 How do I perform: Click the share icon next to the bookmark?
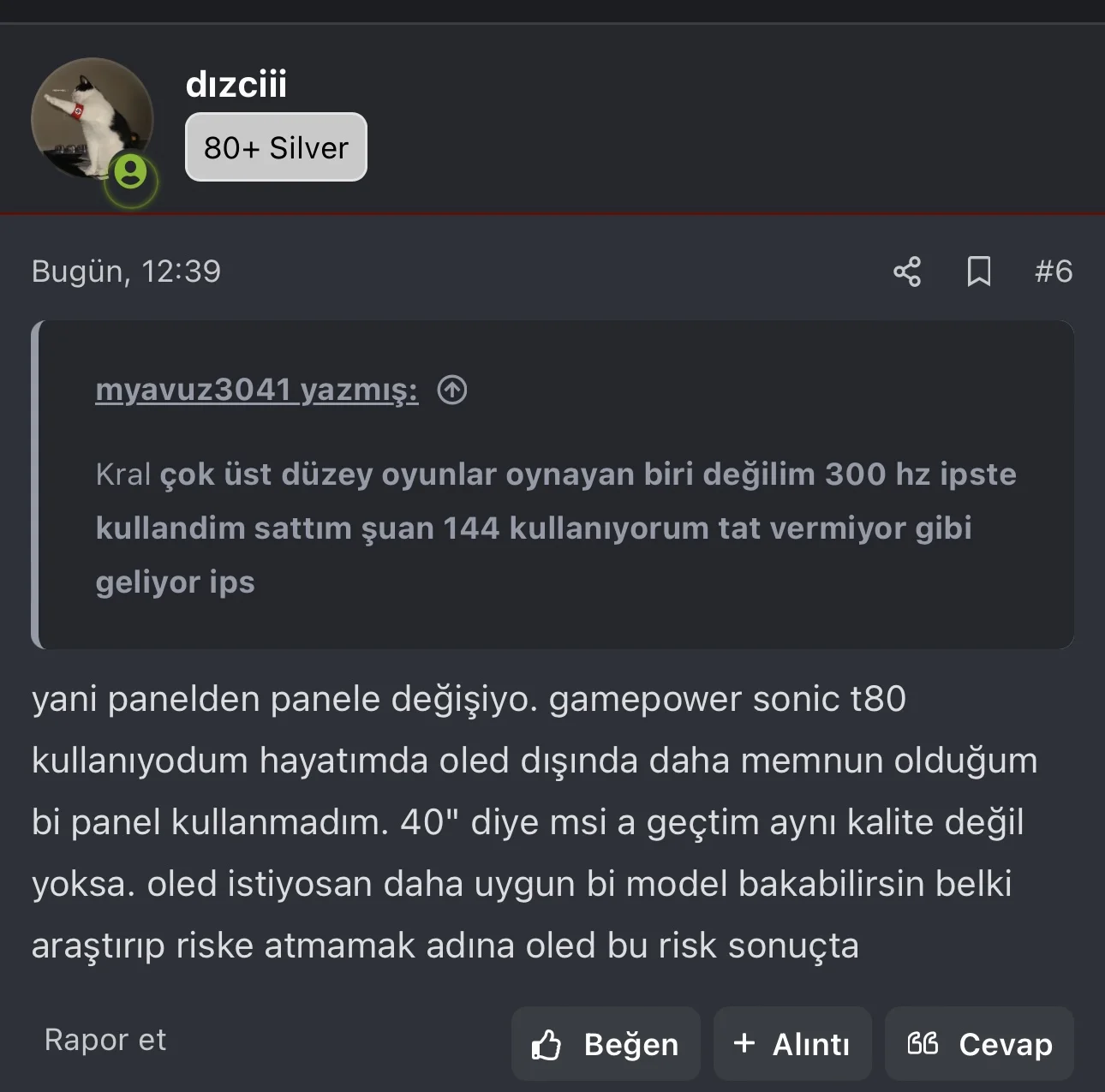pyautogui.click(x=907, y=272)
